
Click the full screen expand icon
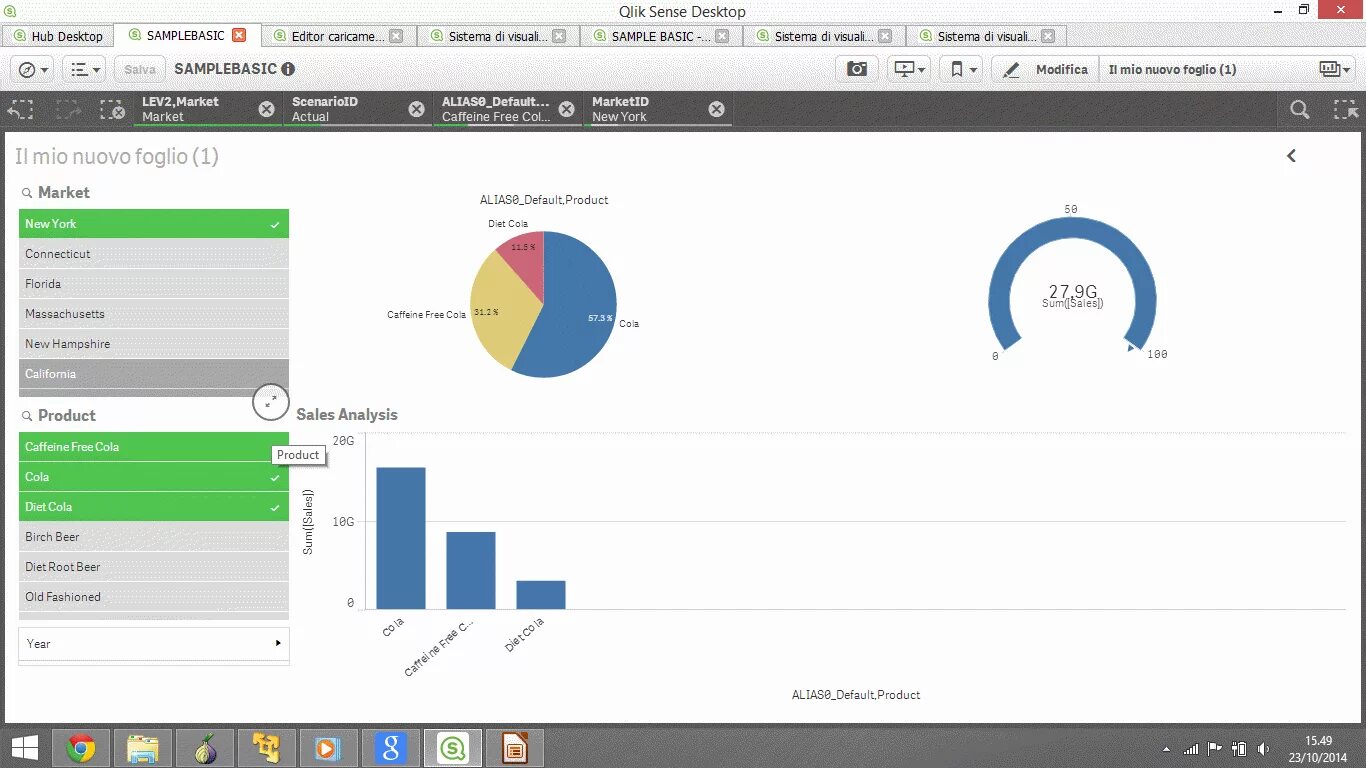coord(271,401)
